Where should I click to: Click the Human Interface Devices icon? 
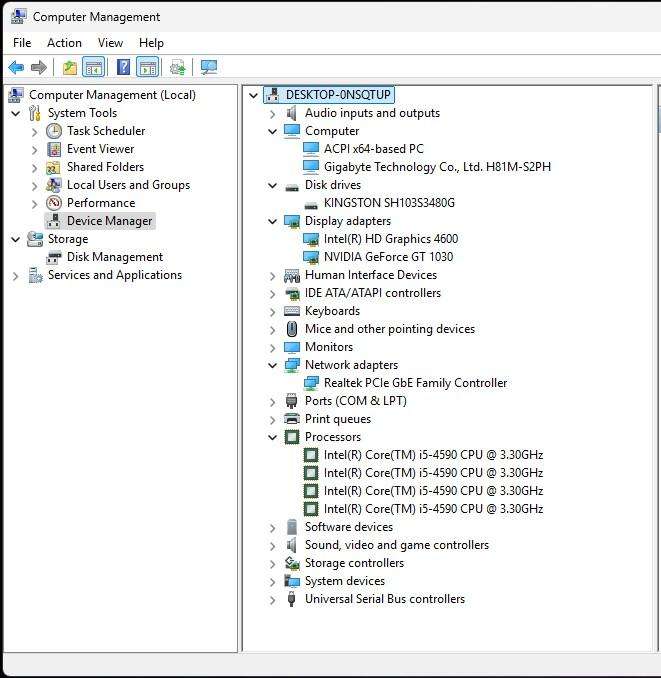(292, 275)
